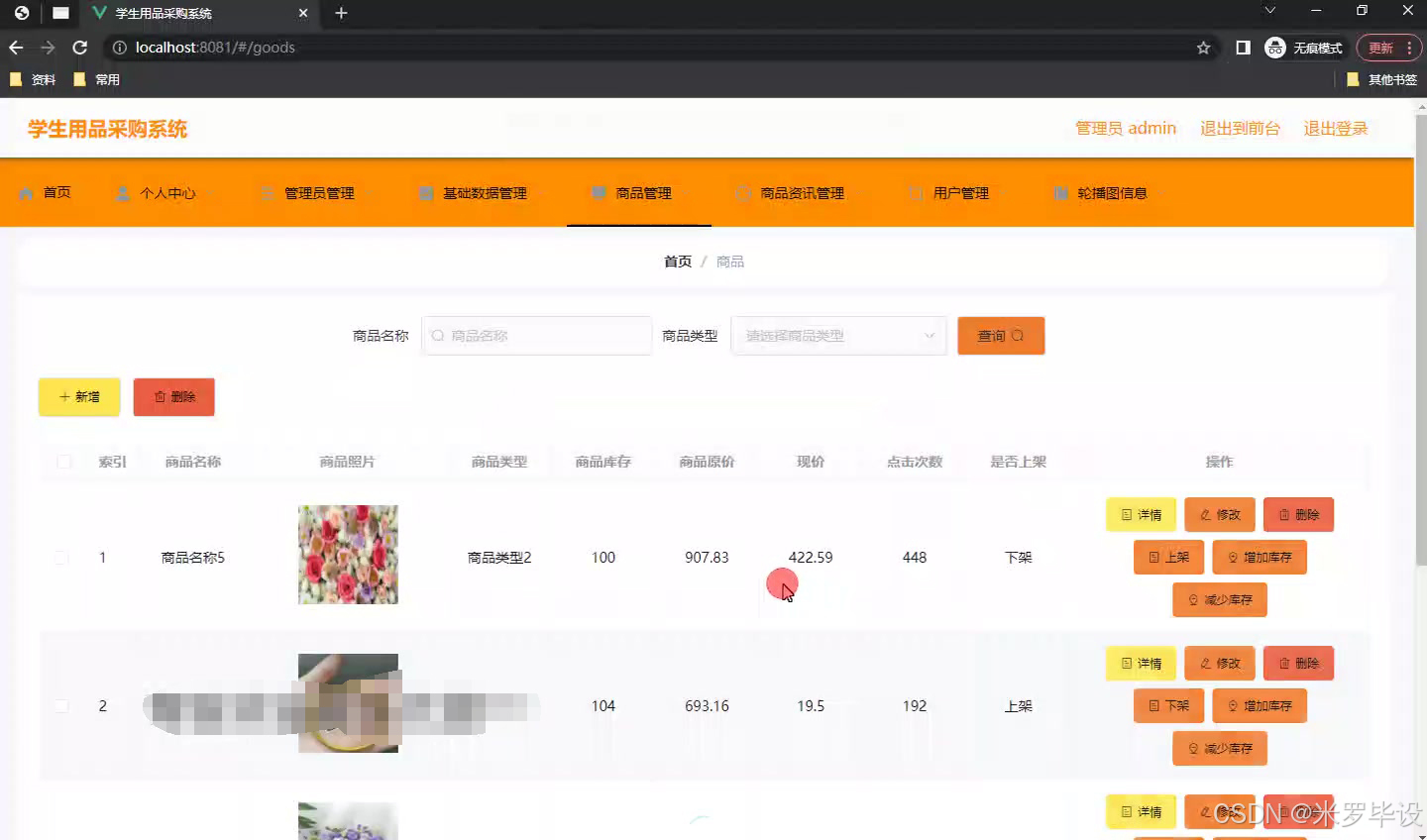Open the 请选择商品类型 product type dropdown

click(x=838, y=335)
